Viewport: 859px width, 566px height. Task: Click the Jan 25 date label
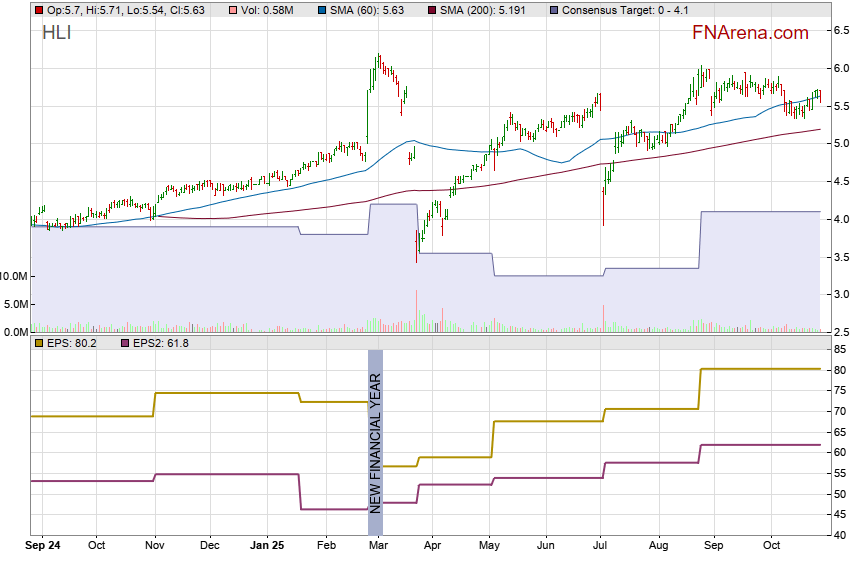click(x=267, y=546)
